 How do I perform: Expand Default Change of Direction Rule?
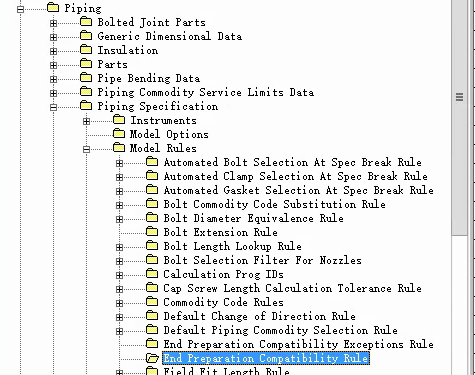[x=119, y=317]
